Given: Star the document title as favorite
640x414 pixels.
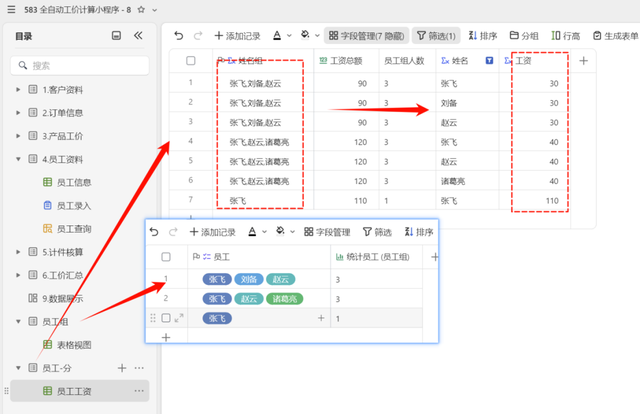Looking at the screenshot, I should coord(141,9).
